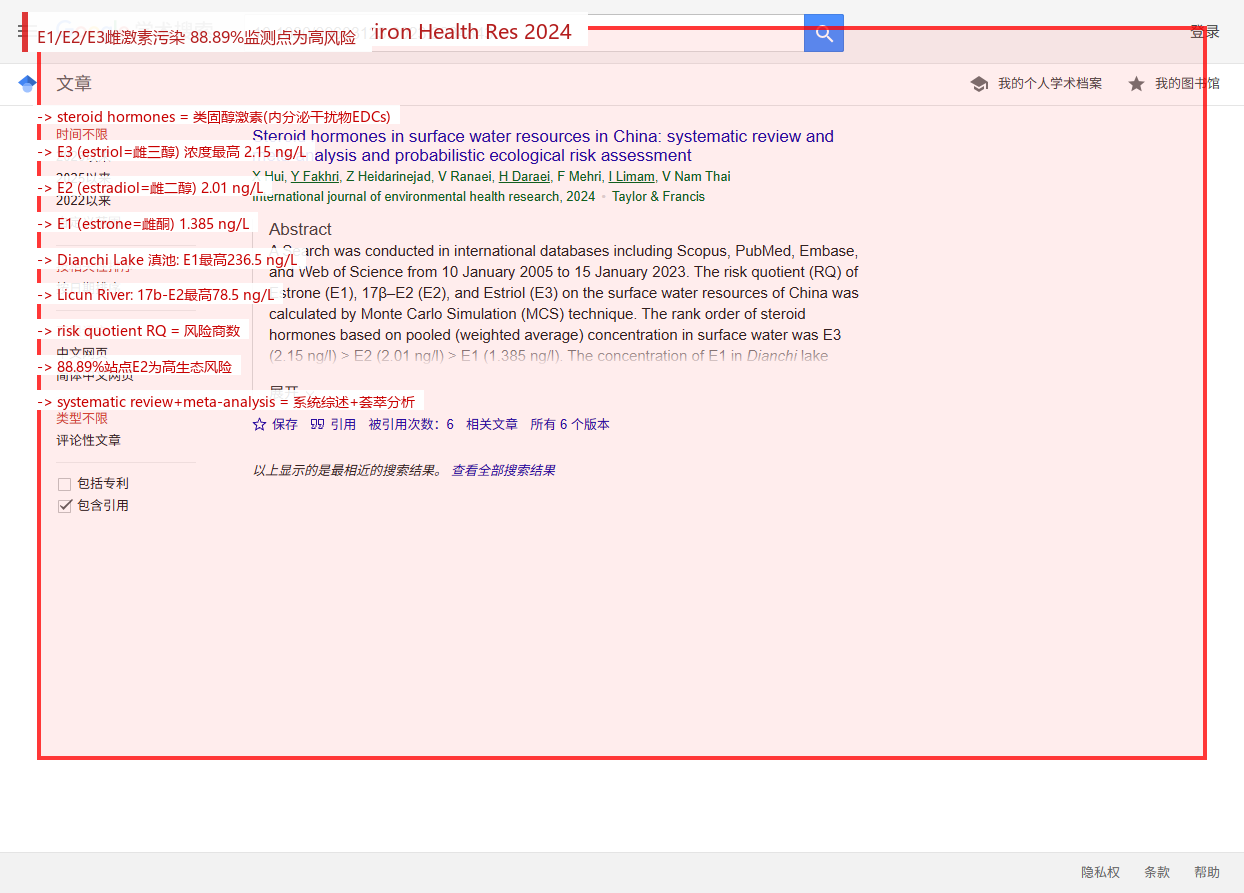Viewport: 1244px width, 893px height.
Task: Click the Abstract heading text
Action: pos(300,229)
